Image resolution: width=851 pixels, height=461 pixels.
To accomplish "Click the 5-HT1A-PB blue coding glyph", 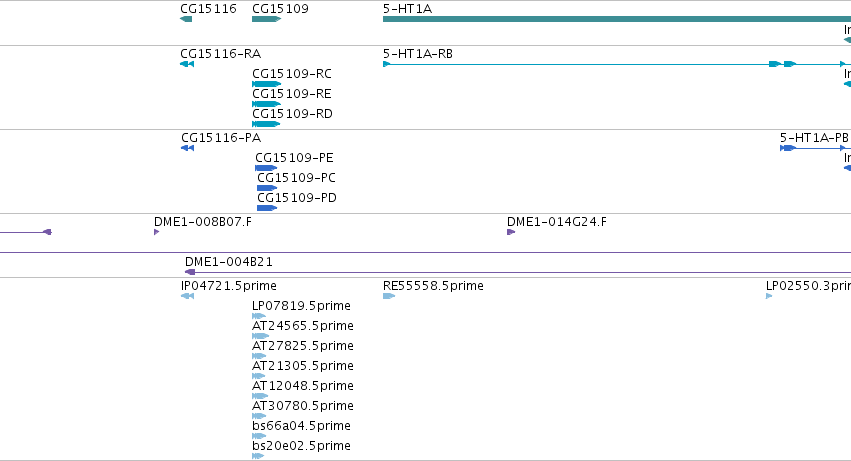I will [788, 148].
